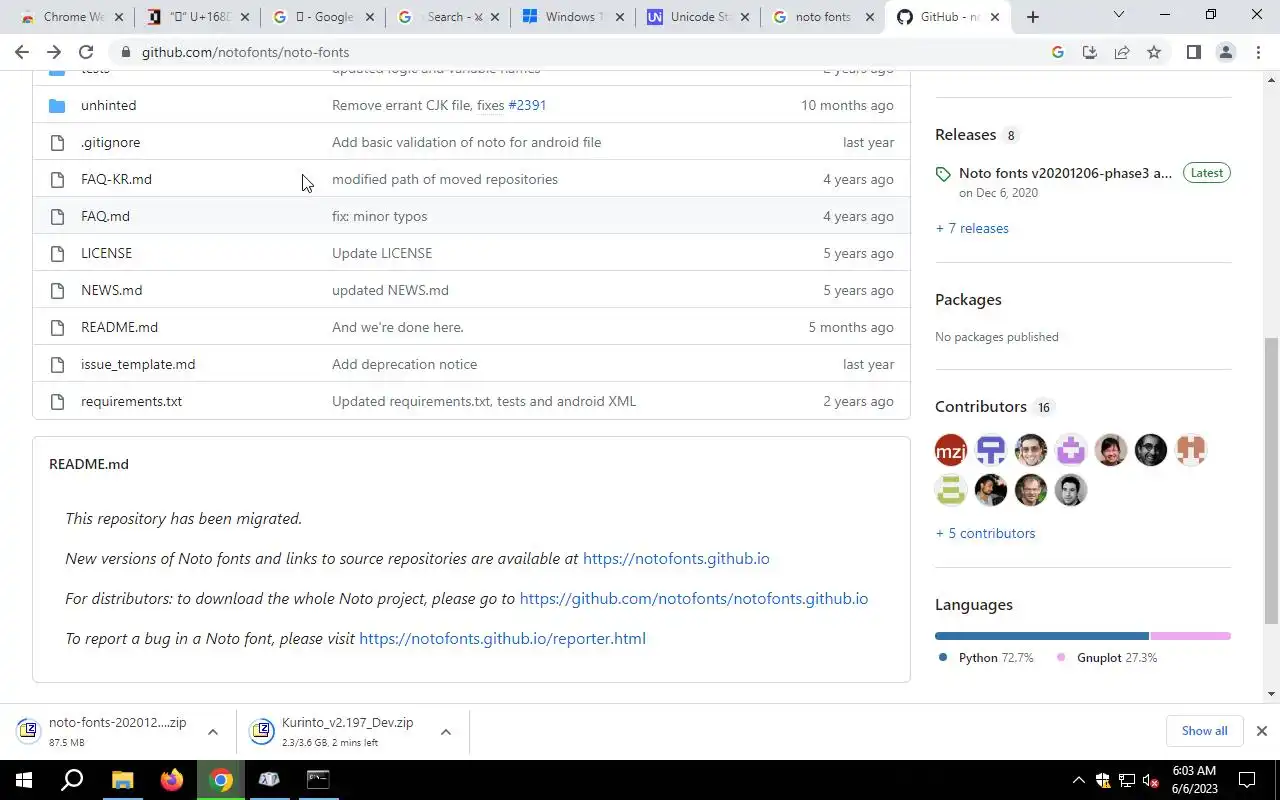Switch to the Windows tab
This screenshot has height=800, width=1280.
(x=572, y=17)
